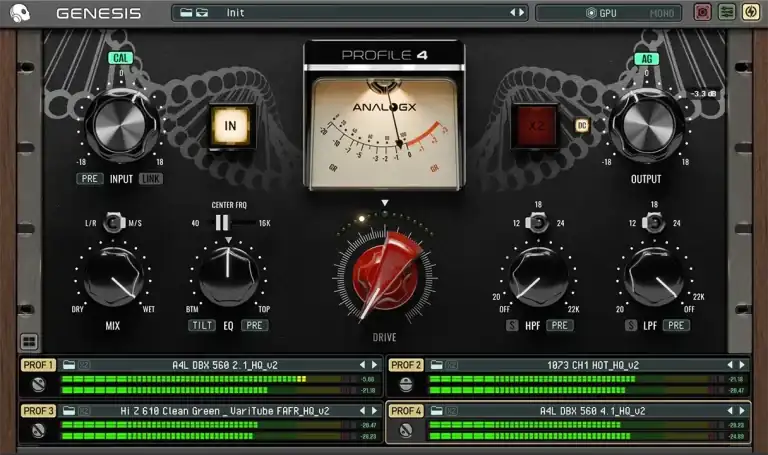Screen dimensions: 768x455
Task: Toggle the illuminated IN button
Action: 230,126
